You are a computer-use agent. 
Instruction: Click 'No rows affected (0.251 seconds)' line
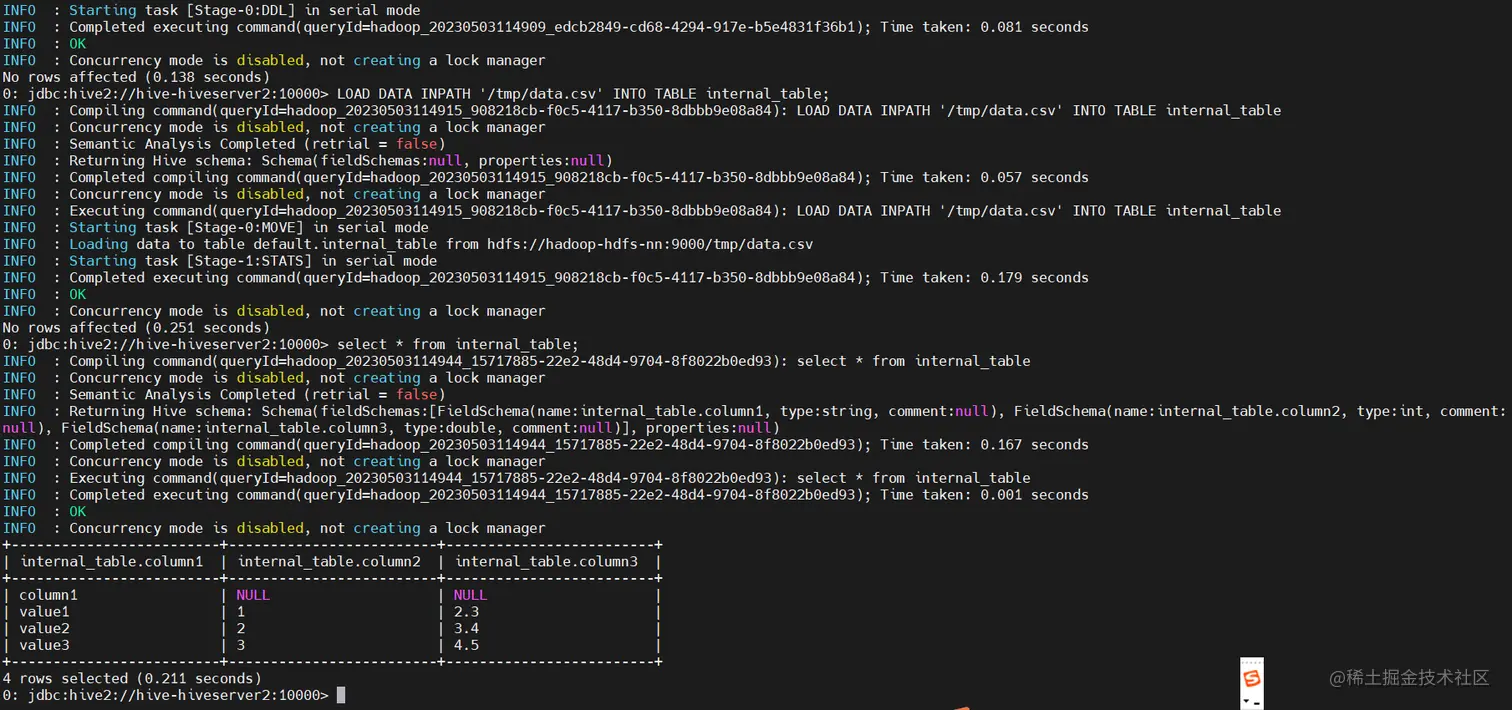136,328
